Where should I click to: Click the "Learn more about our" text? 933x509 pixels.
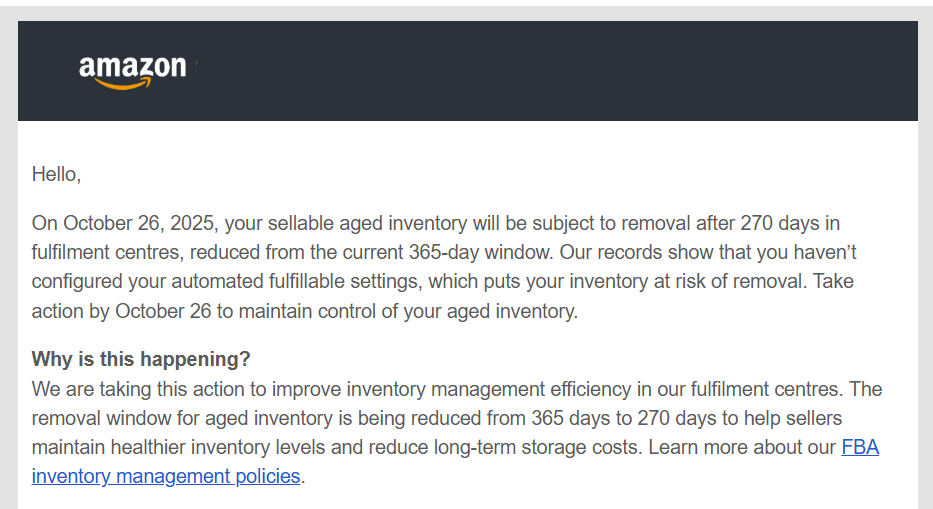[742, 447]
